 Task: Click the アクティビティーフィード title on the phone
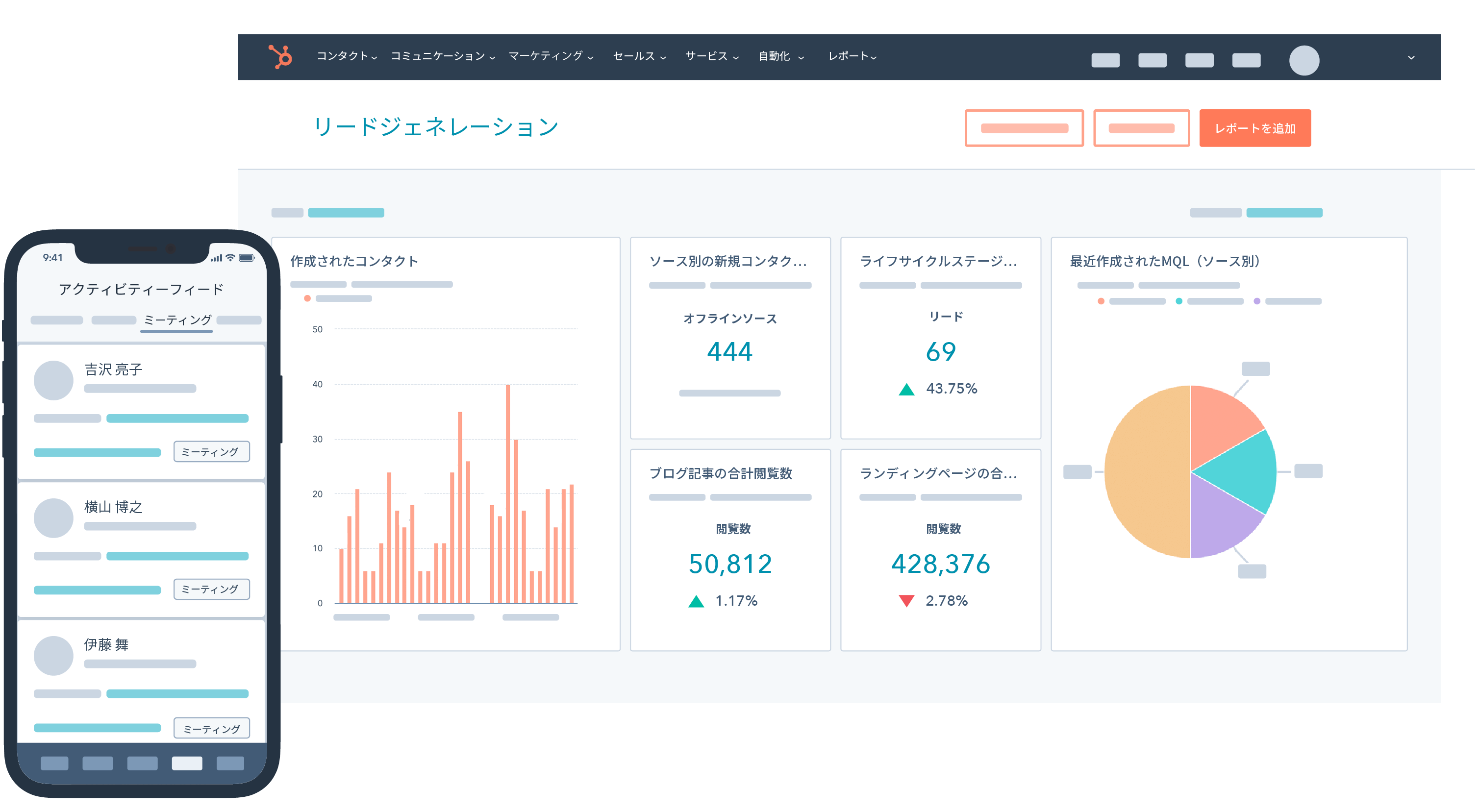141,289
